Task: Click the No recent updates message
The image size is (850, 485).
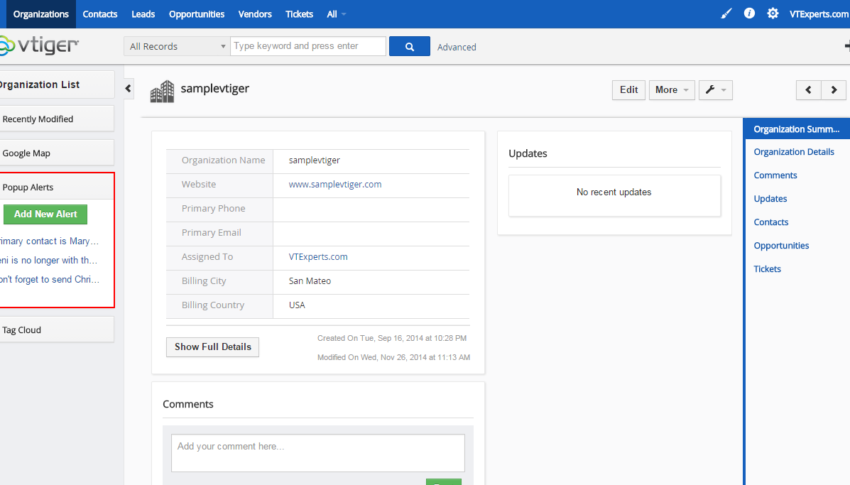Action: [614, 192]
